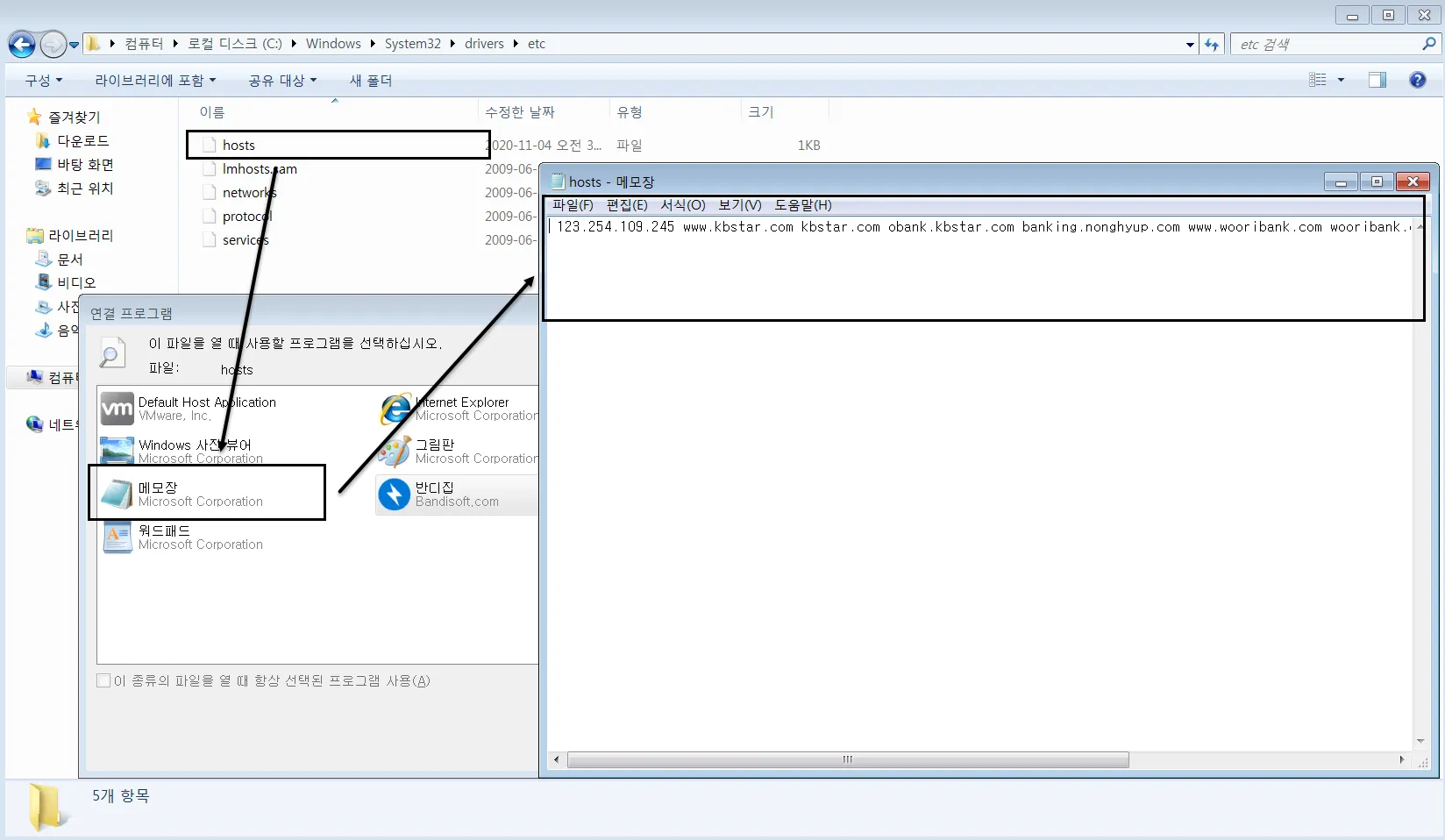Open Notepad 도움말(H) menu

[803, 205]
